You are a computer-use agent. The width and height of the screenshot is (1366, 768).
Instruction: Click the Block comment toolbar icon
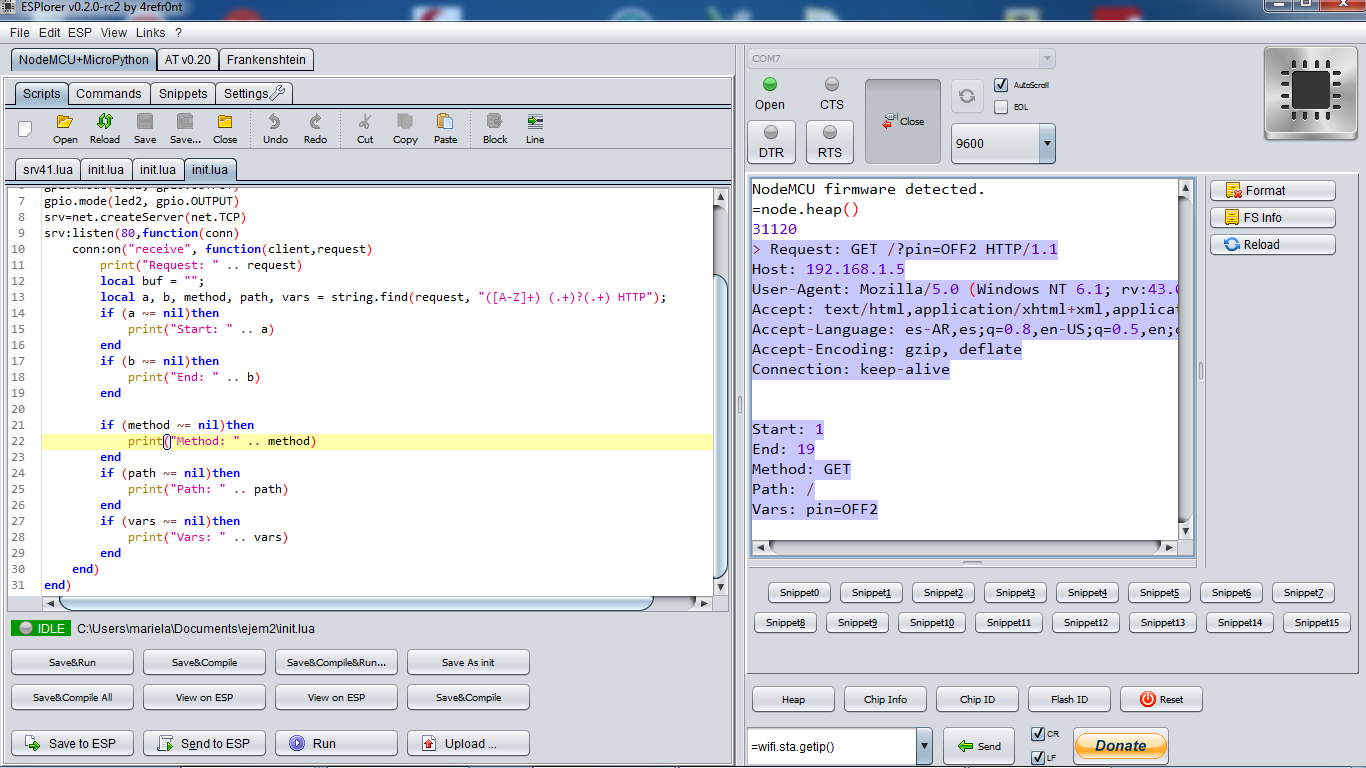click(x=495, y=128)
